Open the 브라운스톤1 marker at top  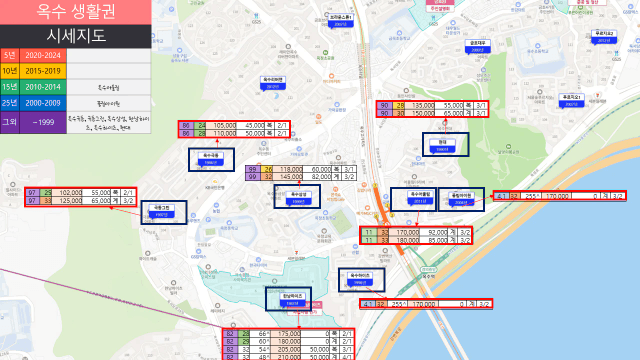pos(341,20)
